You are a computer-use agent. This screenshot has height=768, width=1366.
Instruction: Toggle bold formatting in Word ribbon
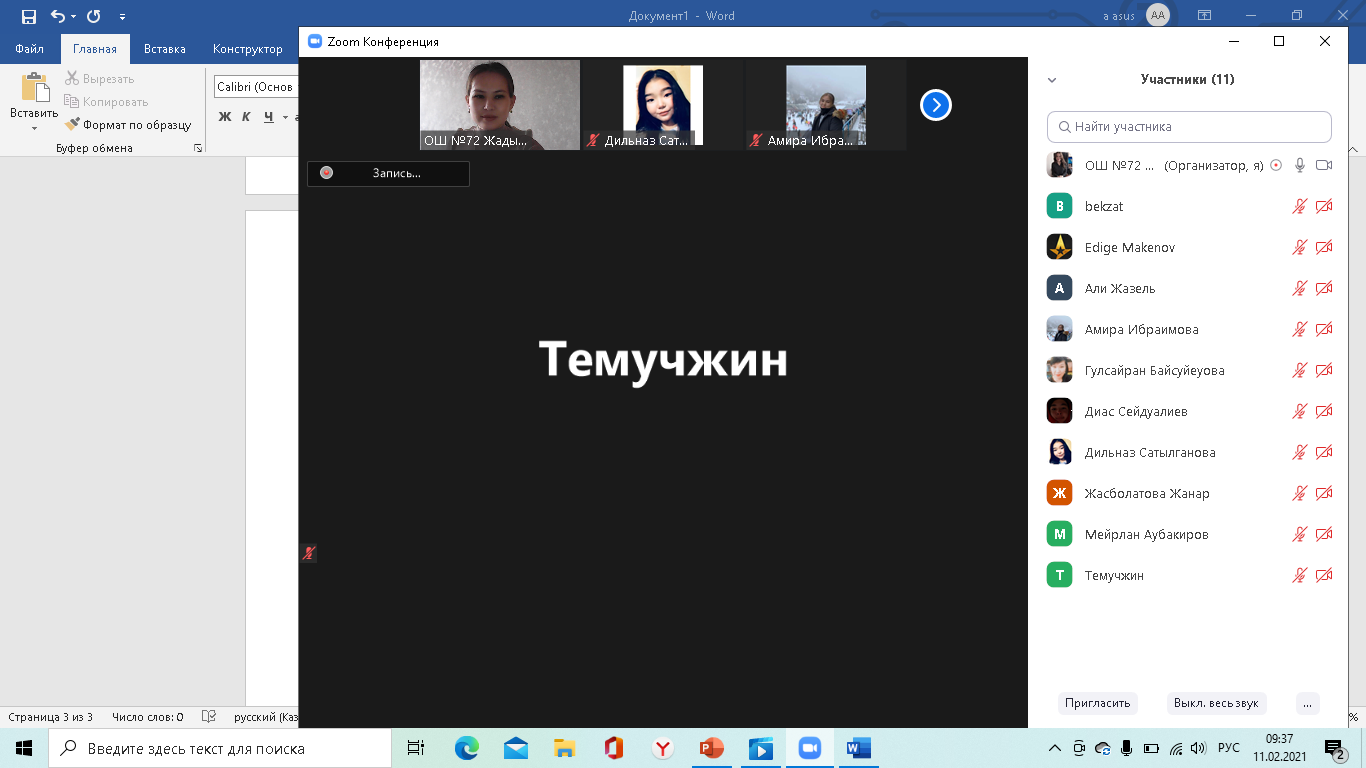(225, 117)
